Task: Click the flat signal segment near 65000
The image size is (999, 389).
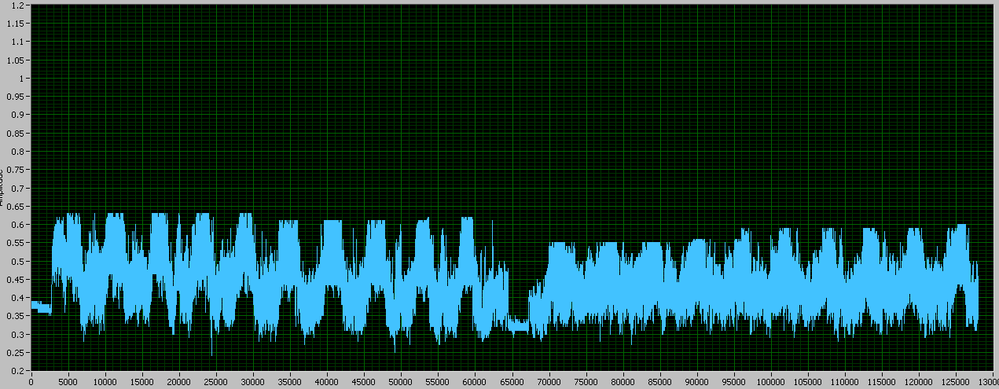Action: [x=518, y=325]
